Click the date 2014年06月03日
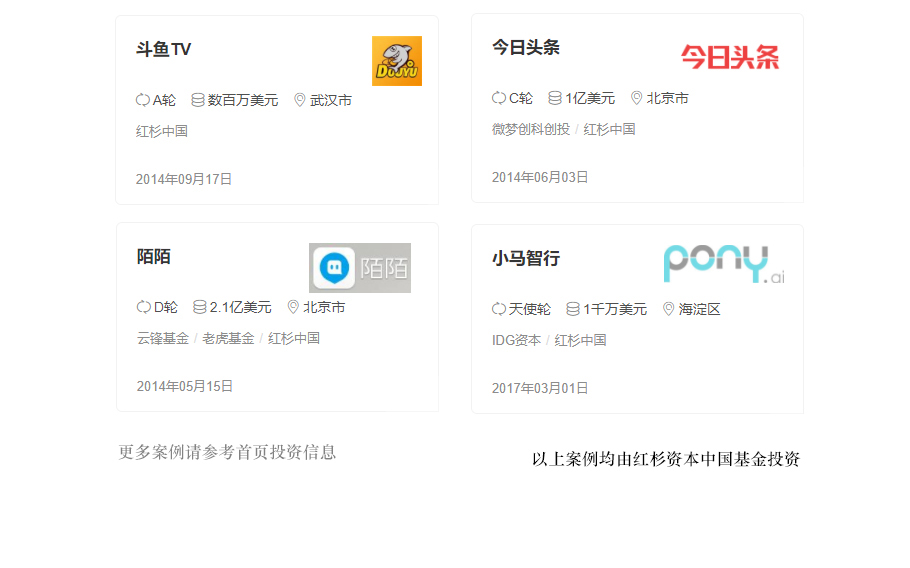This screenshot has width=910, height=568. tap(540, 177)
